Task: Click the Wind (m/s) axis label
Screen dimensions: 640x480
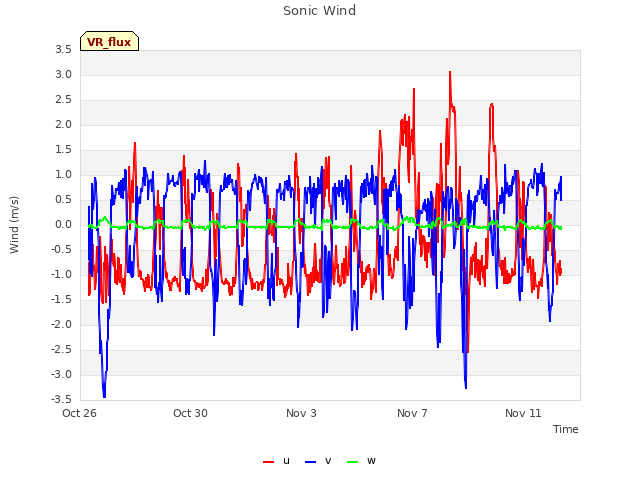Action: pos(14,225)
